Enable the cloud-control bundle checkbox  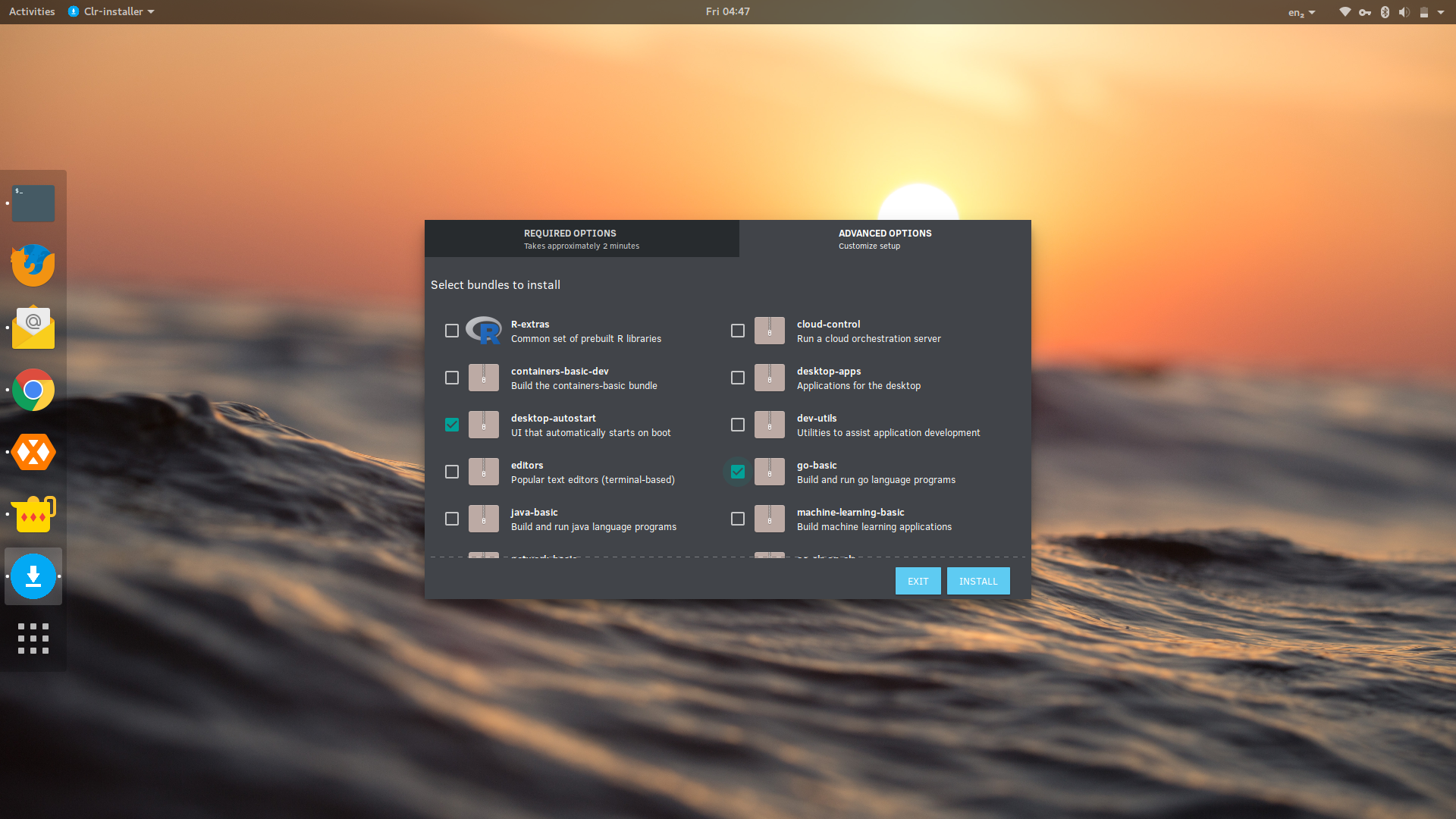click(738, 331)
